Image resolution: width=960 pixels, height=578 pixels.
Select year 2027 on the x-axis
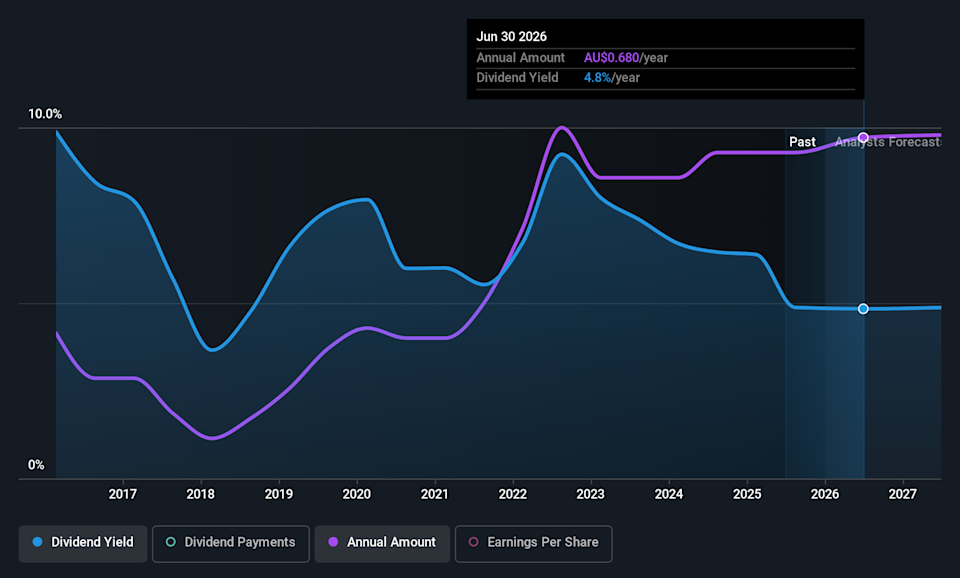tap(903, 494)
